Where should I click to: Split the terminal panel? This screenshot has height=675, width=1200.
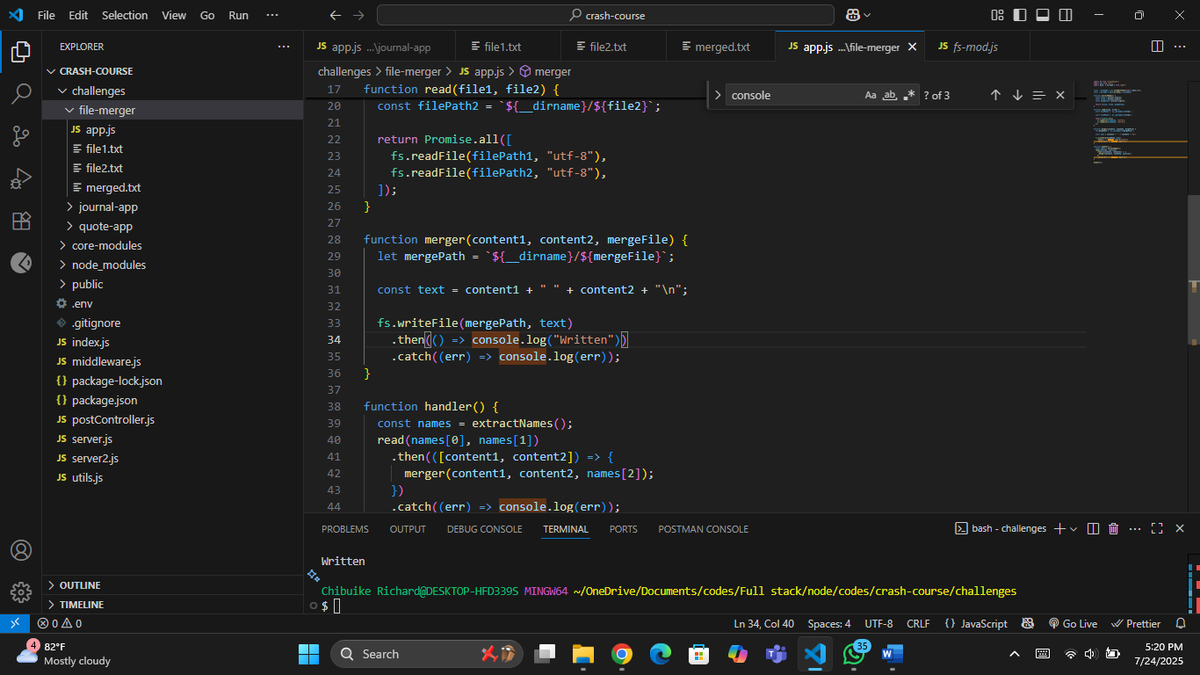tap(1093, 528)
